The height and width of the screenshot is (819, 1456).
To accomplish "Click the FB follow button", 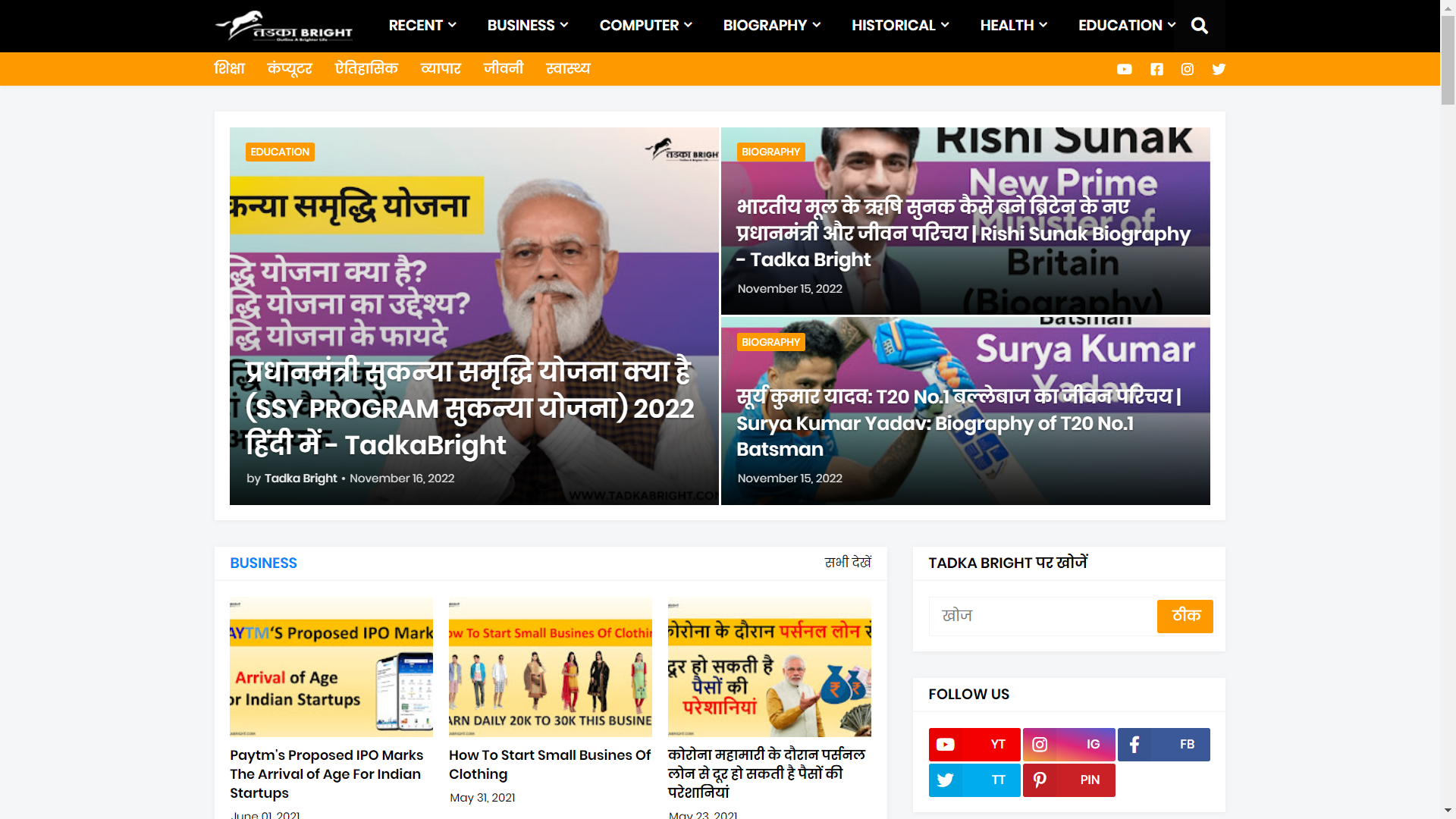I will pyautogui.click(x=1164, y=744).
